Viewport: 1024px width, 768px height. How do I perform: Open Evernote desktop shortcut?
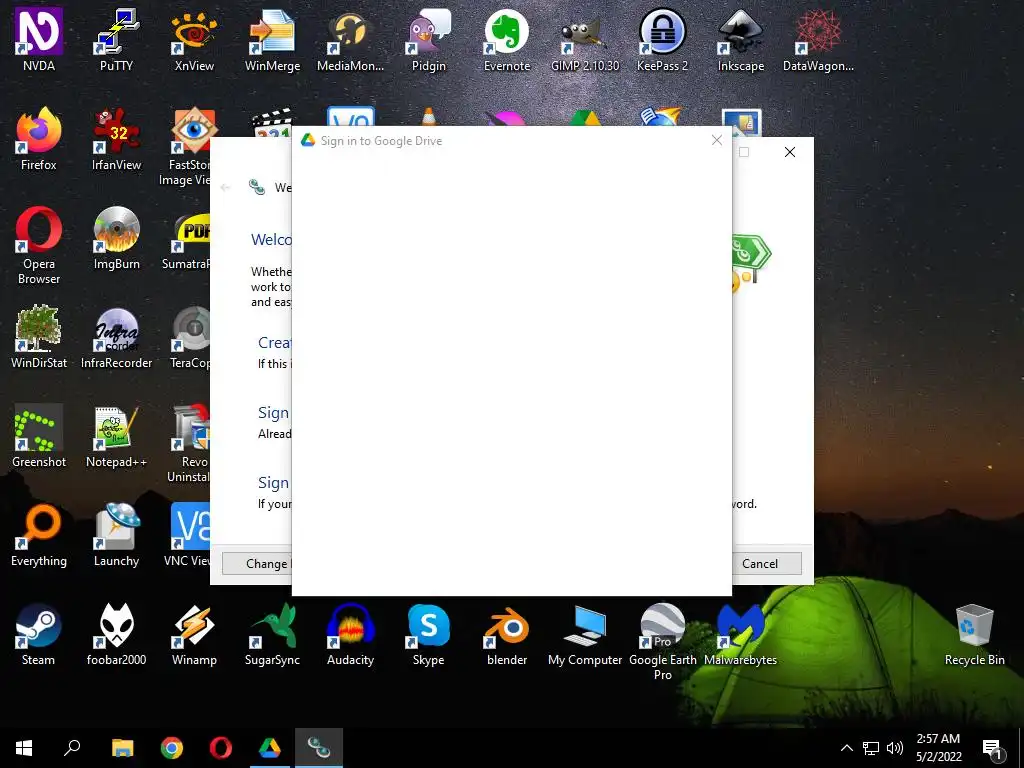coord(507,39)
